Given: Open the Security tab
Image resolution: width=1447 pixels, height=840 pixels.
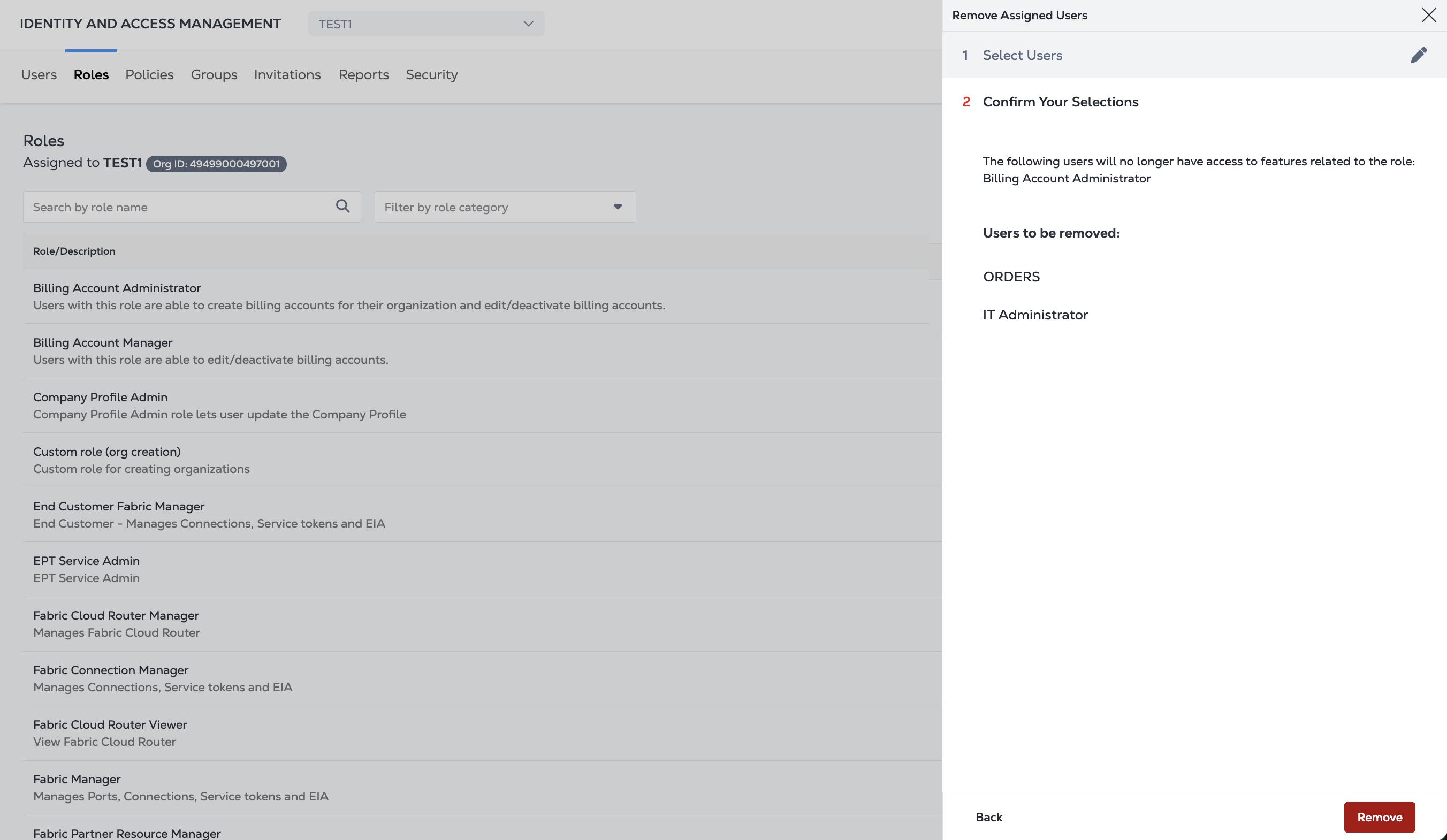Looking at the screenshot, I should (x=432, y=75).
